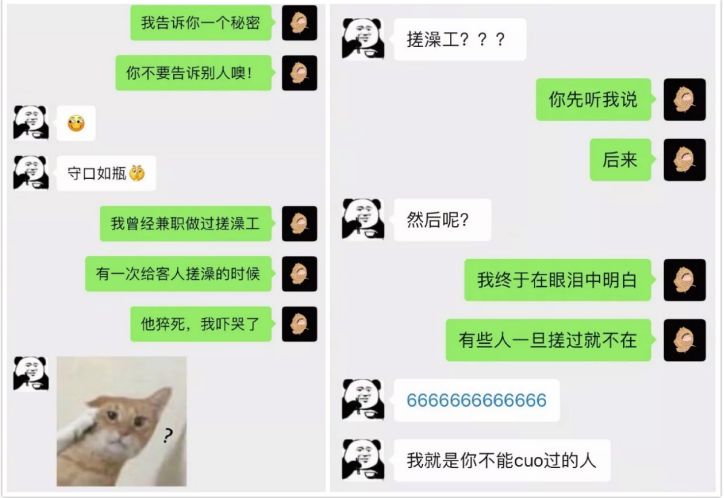Click the panda avatar beside 6666666666666
This screenshot has height=498, width=724.
[x=363, y=400]
